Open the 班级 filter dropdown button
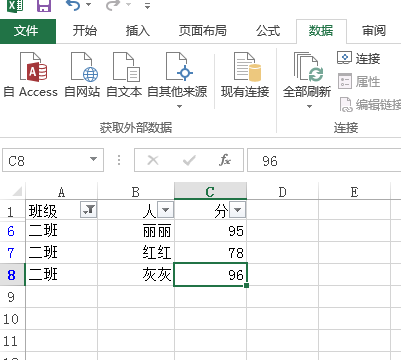The image size is (401, 360). point(89,210)
